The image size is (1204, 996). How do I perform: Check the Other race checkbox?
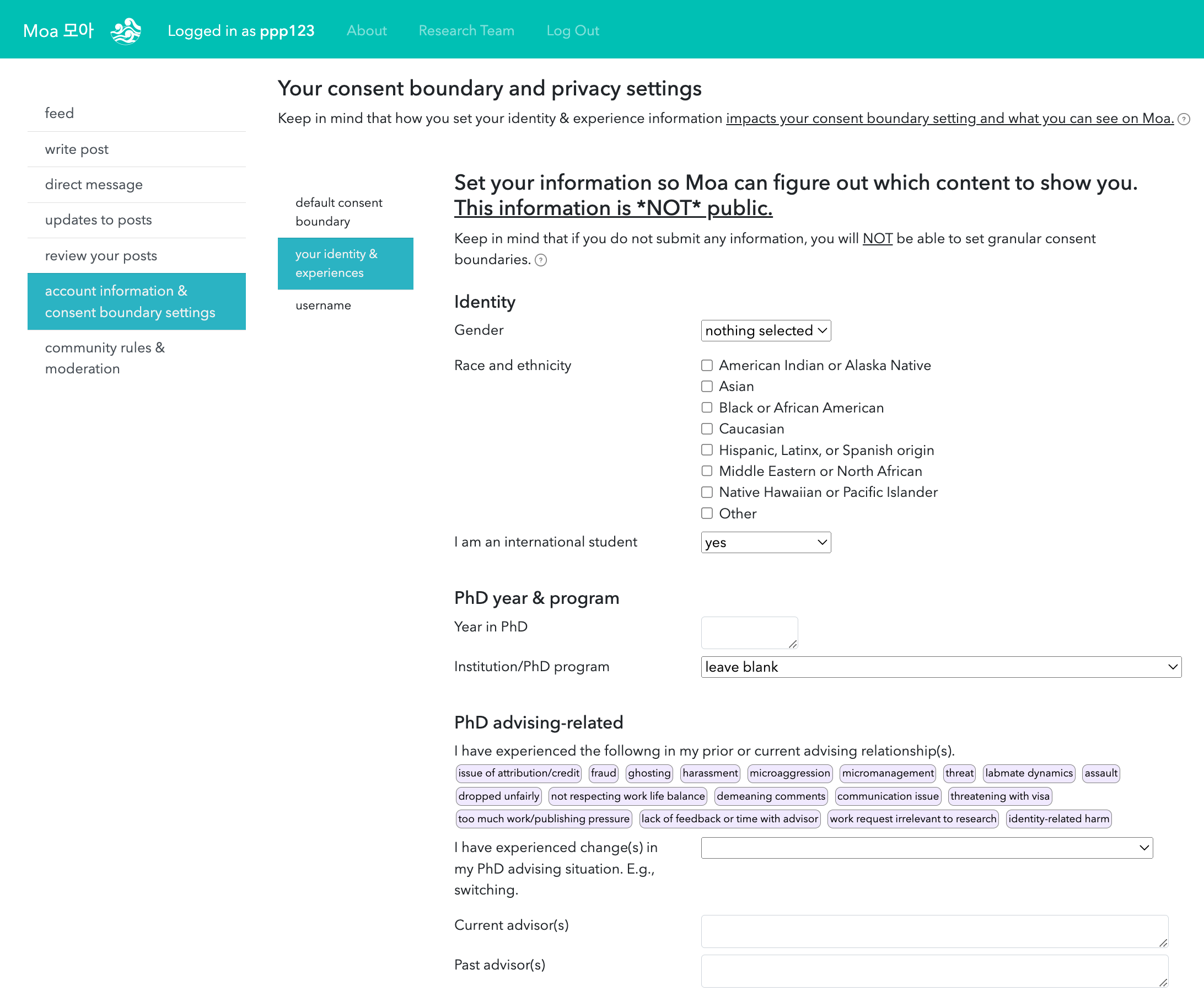tap(707, 514)
